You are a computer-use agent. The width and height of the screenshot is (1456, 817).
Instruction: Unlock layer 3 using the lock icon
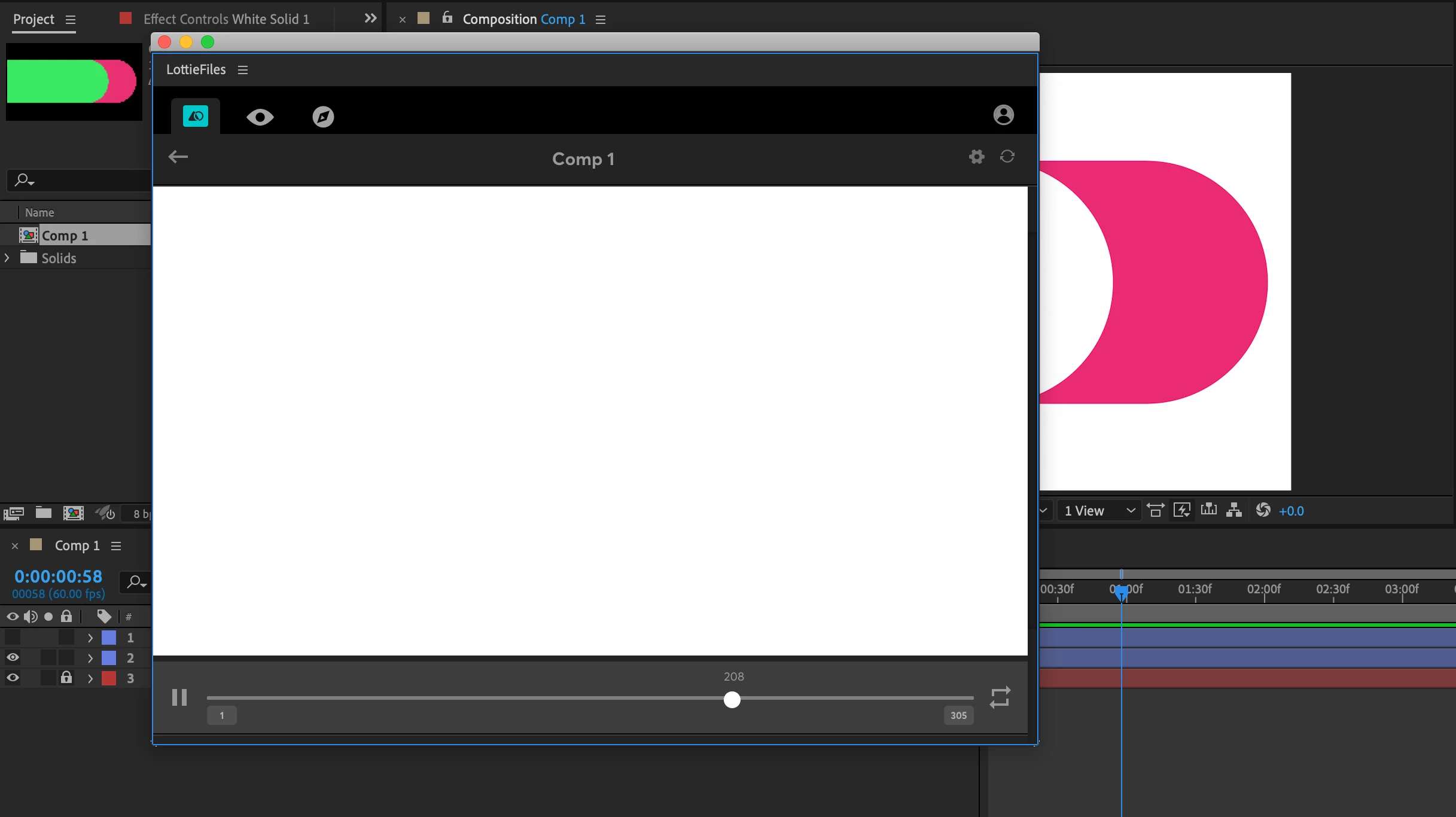(66, 678)
